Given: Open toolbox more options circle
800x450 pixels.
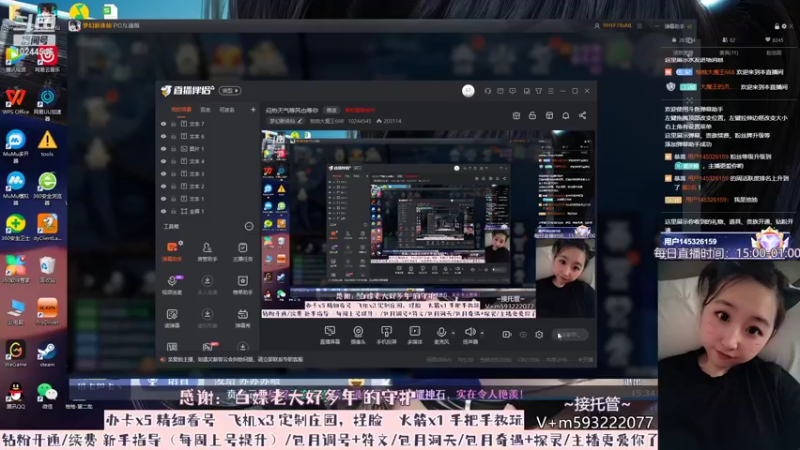Looking at the screenshot, I should (249, 226).
